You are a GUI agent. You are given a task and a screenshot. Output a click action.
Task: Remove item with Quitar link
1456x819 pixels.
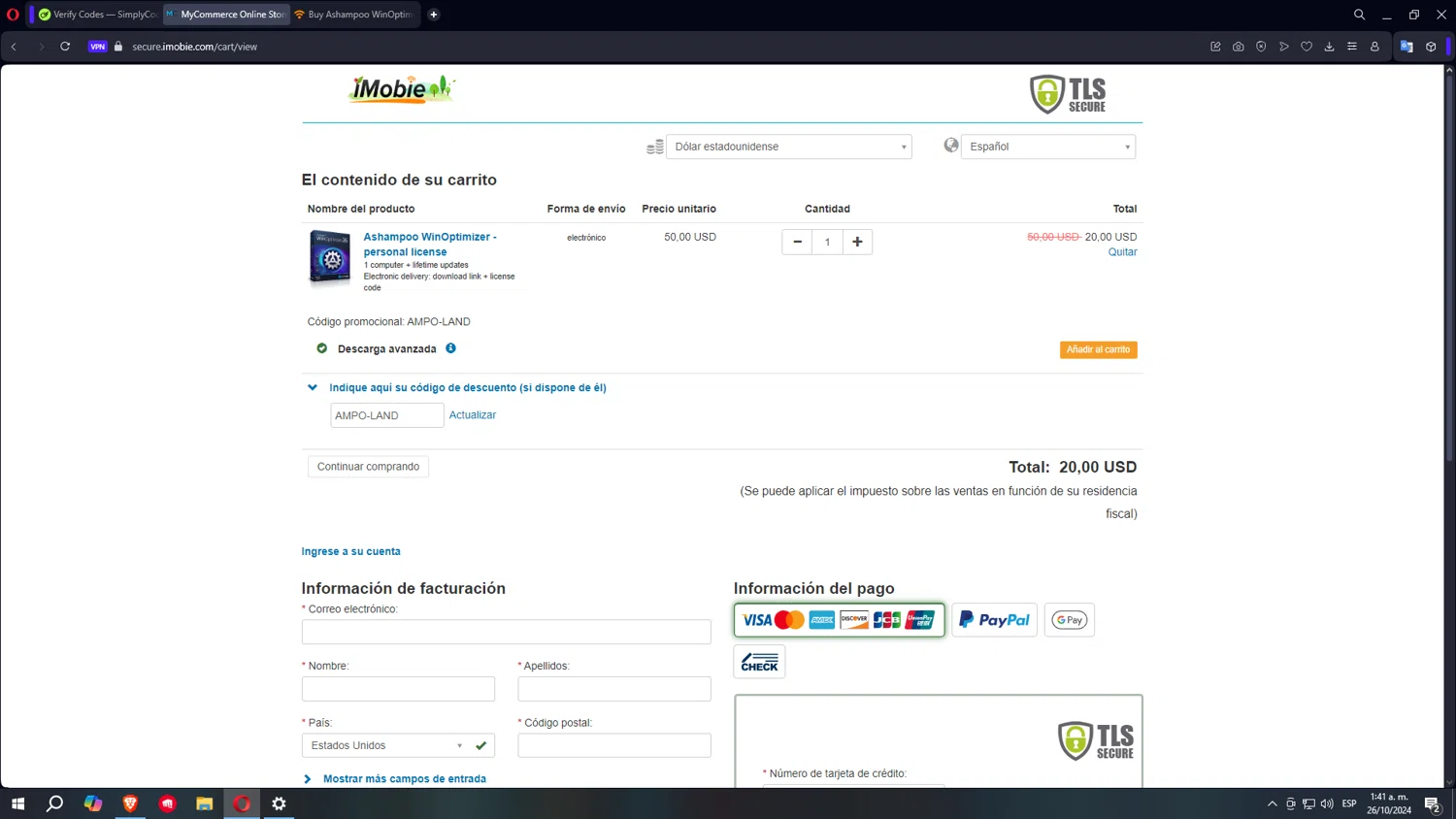click(x=1122, y=252)
